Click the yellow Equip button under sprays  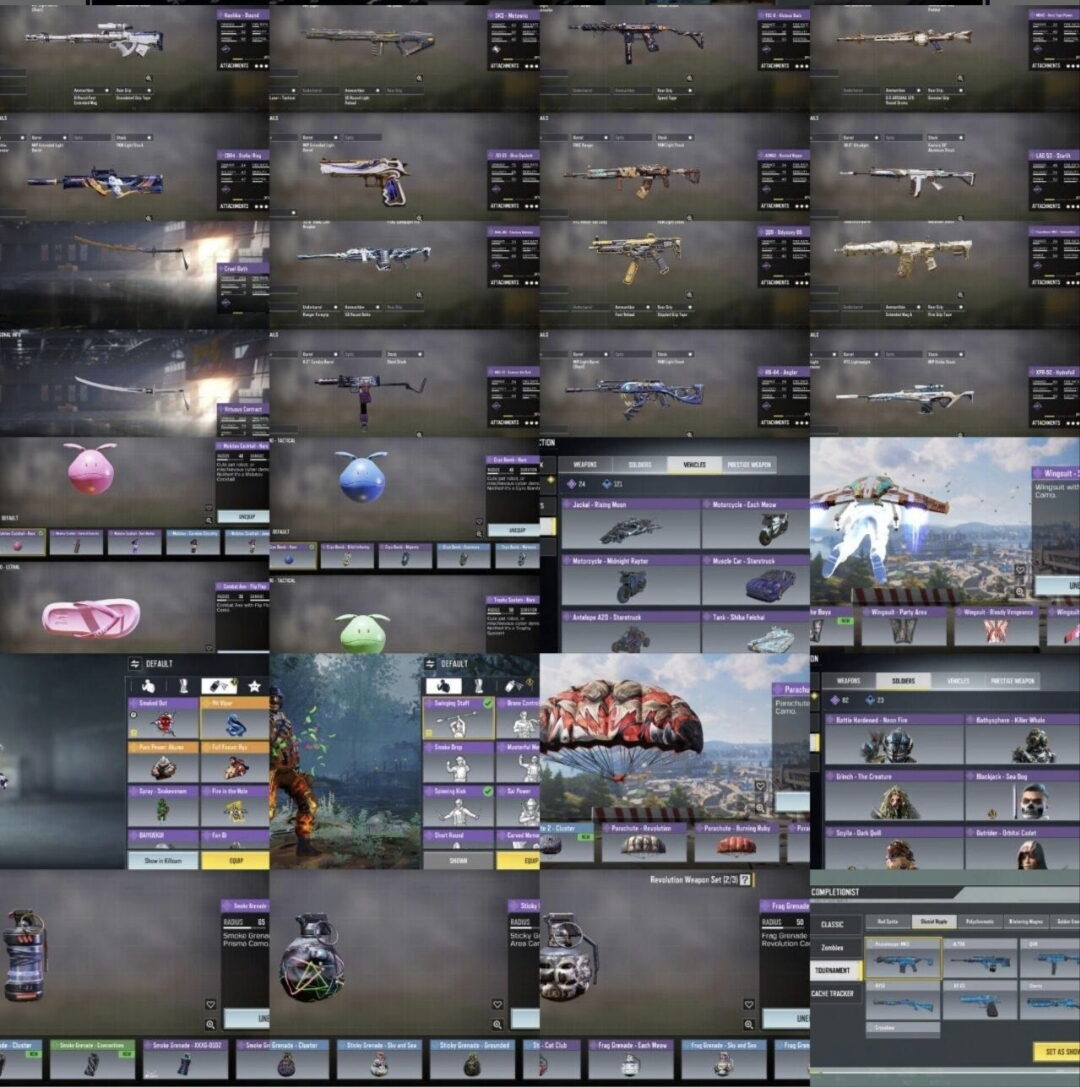pyautogui.click(x=235, y=860)
